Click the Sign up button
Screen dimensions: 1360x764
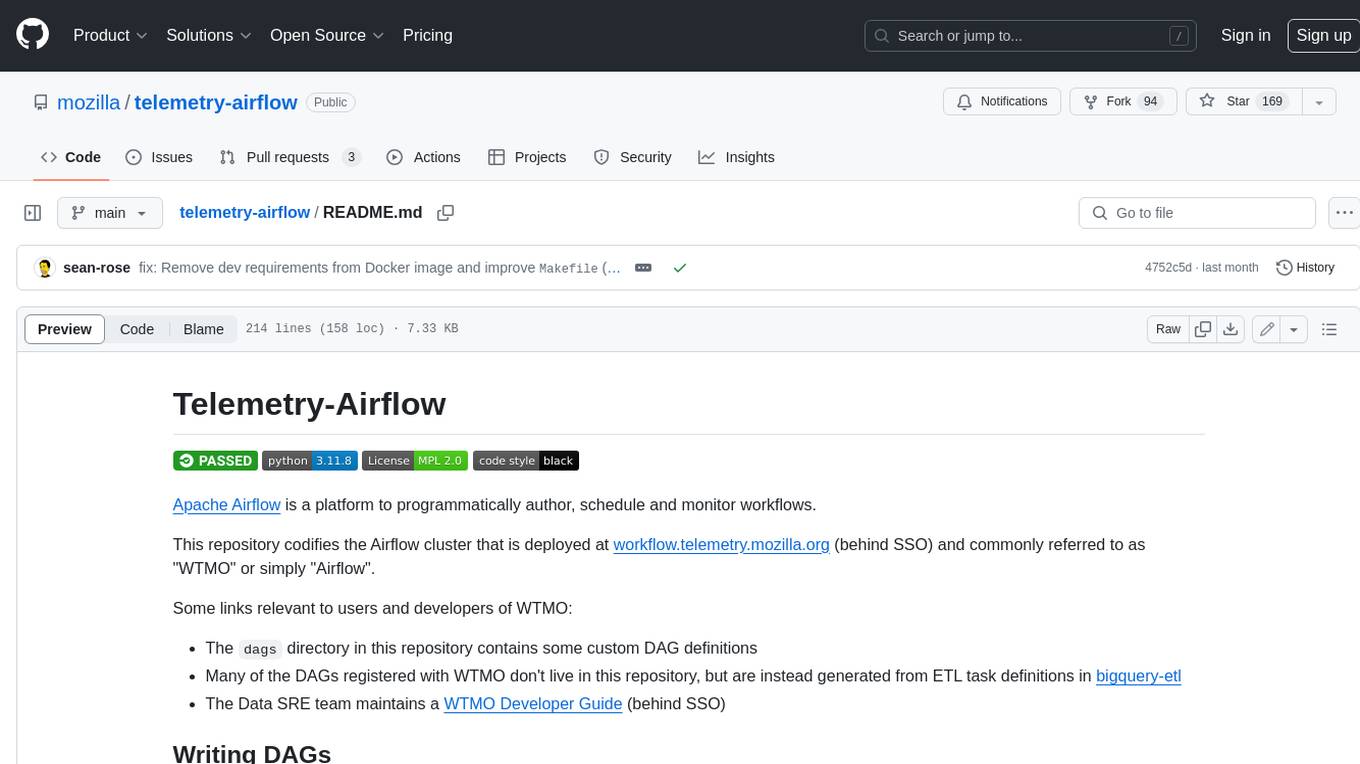tap(1323, 35)
